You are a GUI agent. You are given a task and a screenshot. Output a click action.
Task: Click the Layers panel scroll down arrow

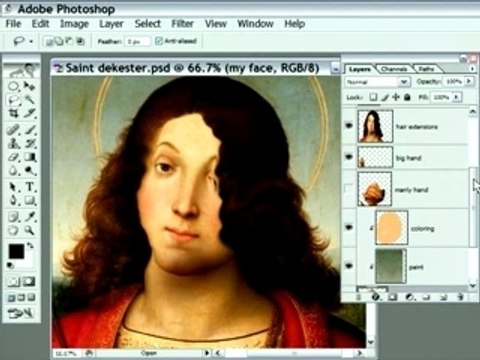(x=473, y=286)
